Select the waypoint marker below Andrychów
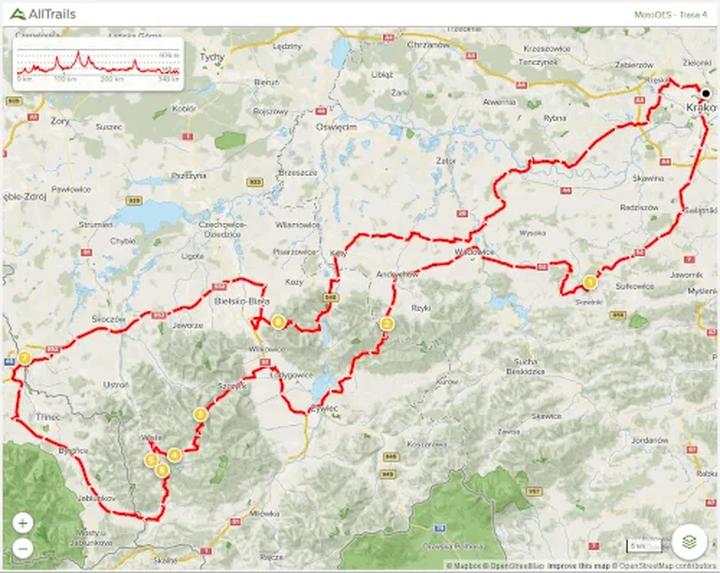 pyautogui.click(x=387, y=324)
